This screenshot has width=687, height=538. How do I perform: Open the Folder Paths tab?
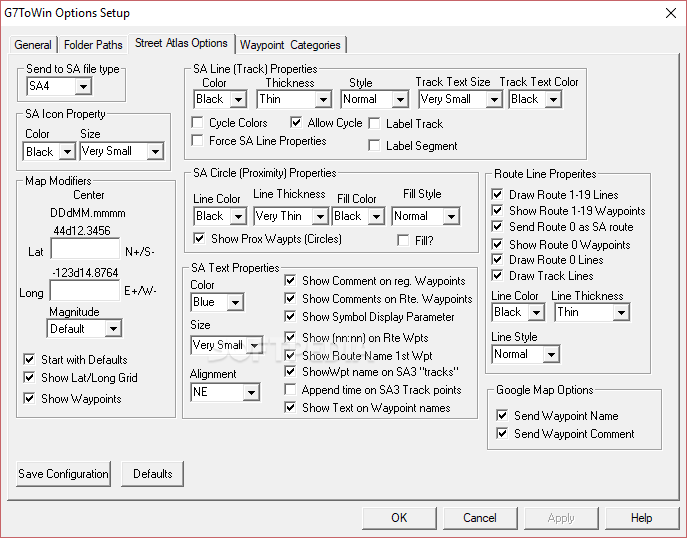pos(93,45)
